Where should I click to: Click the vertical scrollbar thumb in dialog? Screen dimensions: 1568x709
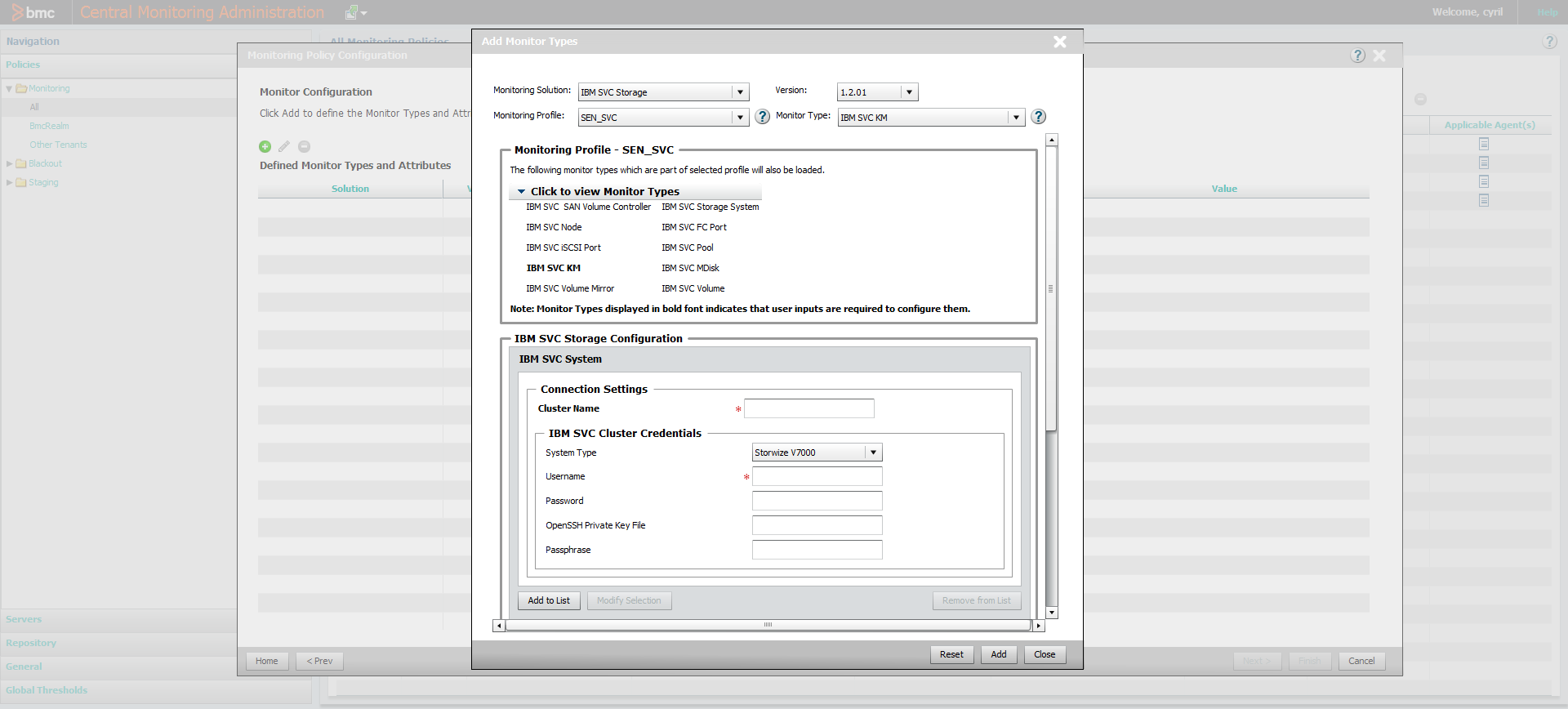tap(1051, 288)
